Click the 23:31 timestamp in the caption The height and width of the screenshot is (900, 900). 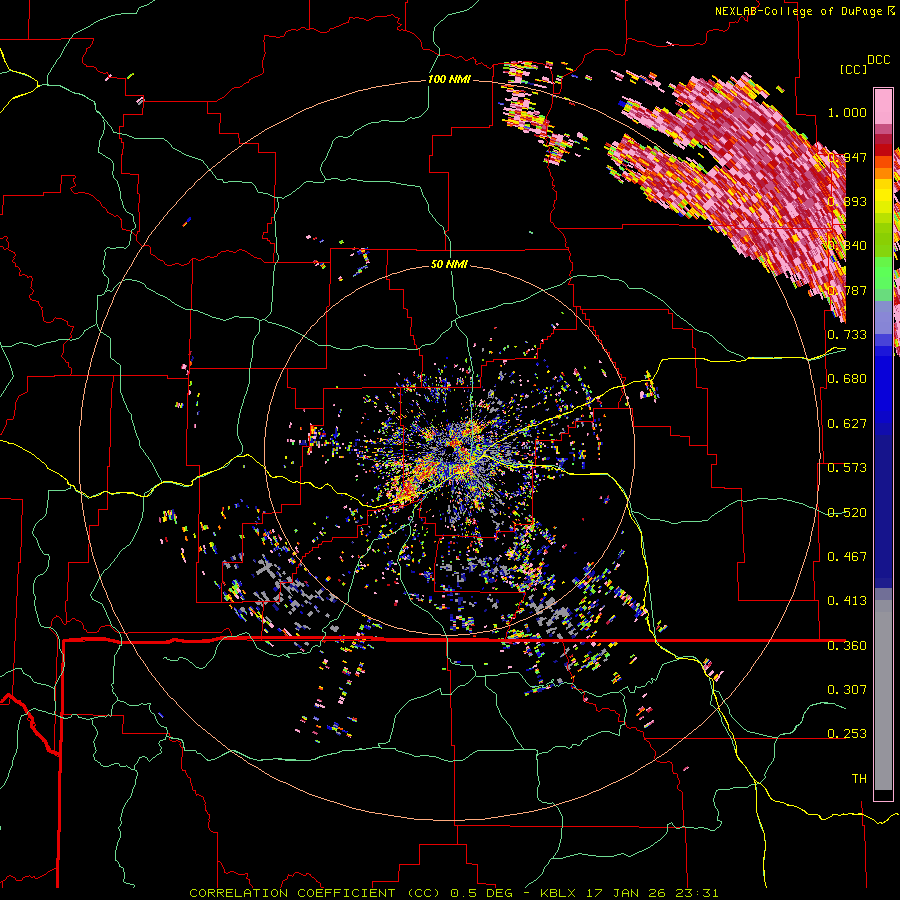696,893
